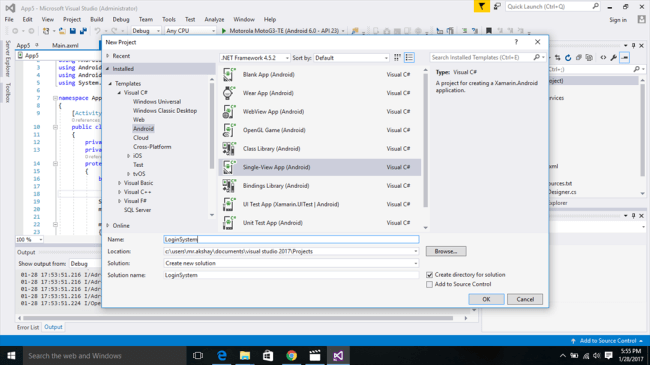Expand the Online templates section
The height and width of the screenshot is (365, 650).
[108, 225]
